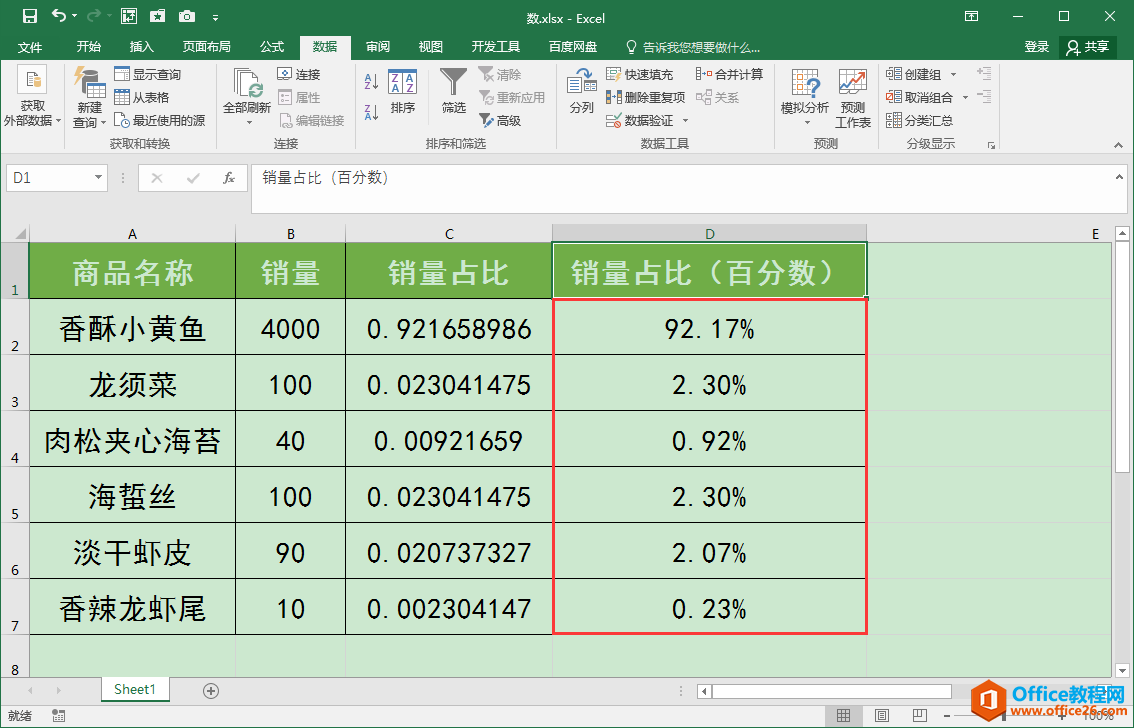Screen dimensions: 1134x728
Task: Switch to 开发工具 tab
Action: coord(496,47)
